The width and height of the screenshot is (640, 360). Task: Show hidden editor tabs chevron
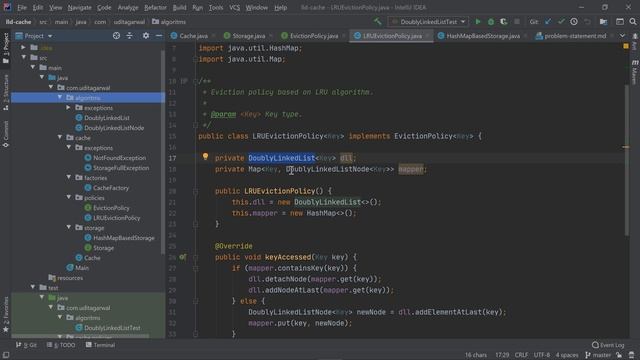[622, 36]
